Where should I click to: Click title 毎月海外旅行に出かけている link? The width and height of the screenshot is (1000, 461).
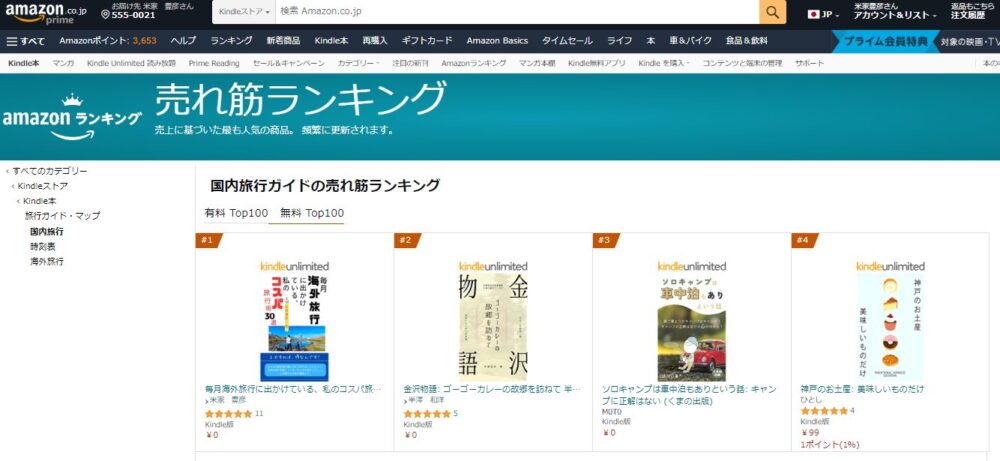click(293, 389)
